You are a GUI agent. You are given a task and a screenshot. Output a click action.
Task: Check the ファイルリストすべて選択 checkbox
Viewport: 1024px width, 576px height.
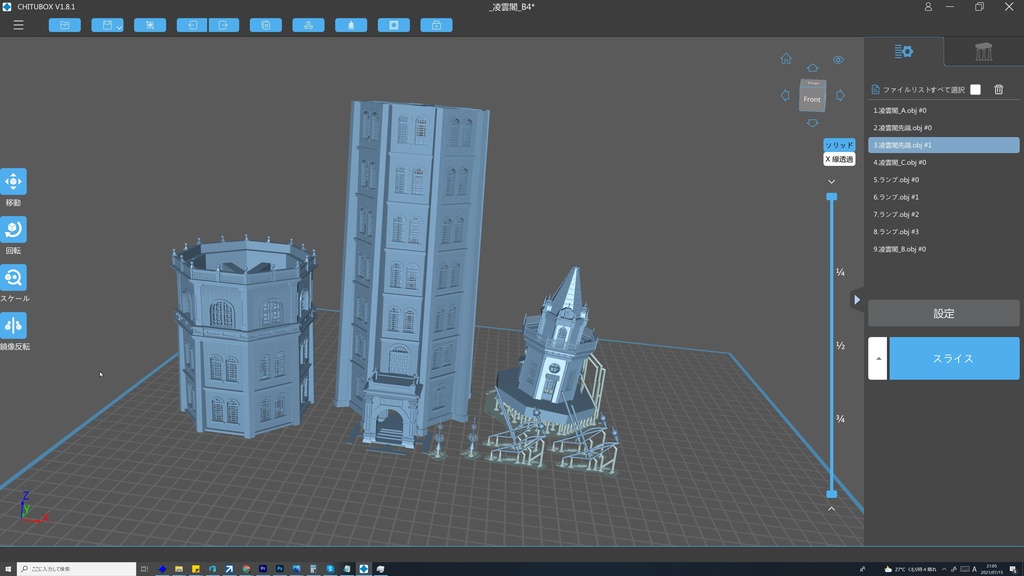975,90
